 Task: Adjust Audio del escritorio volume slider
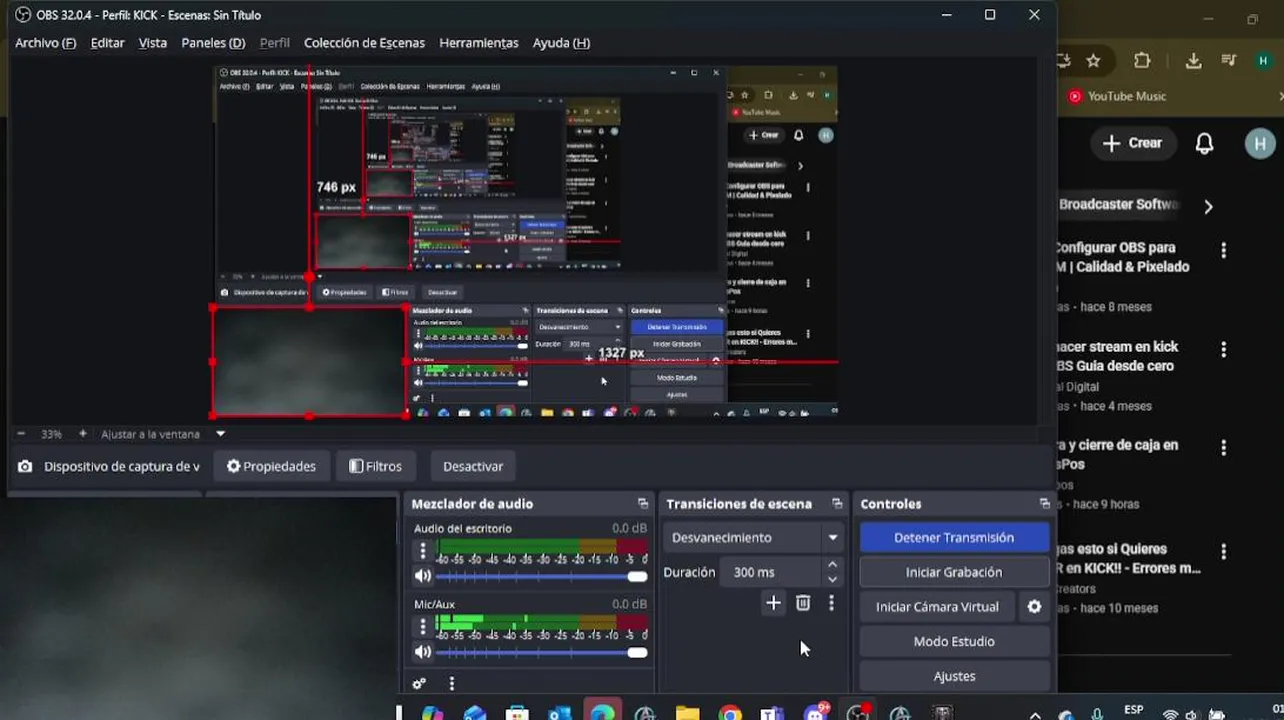coord(541,577)
